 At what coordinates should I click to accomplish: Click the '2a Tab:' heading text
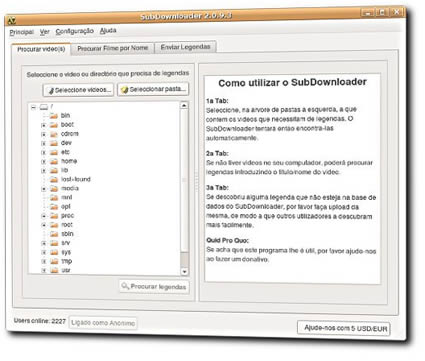click(217, 154)
